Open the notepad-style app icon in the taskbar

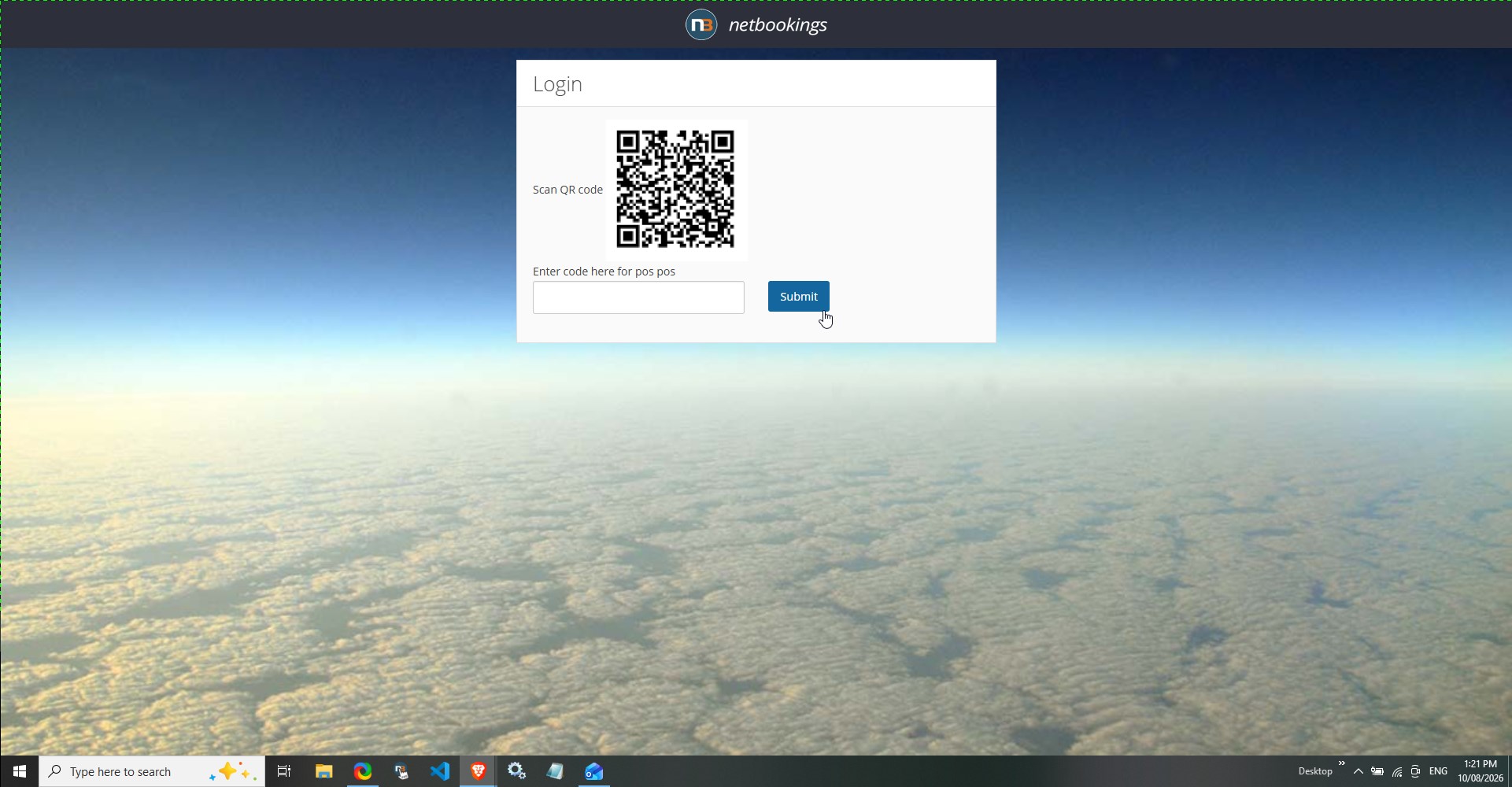556,771
